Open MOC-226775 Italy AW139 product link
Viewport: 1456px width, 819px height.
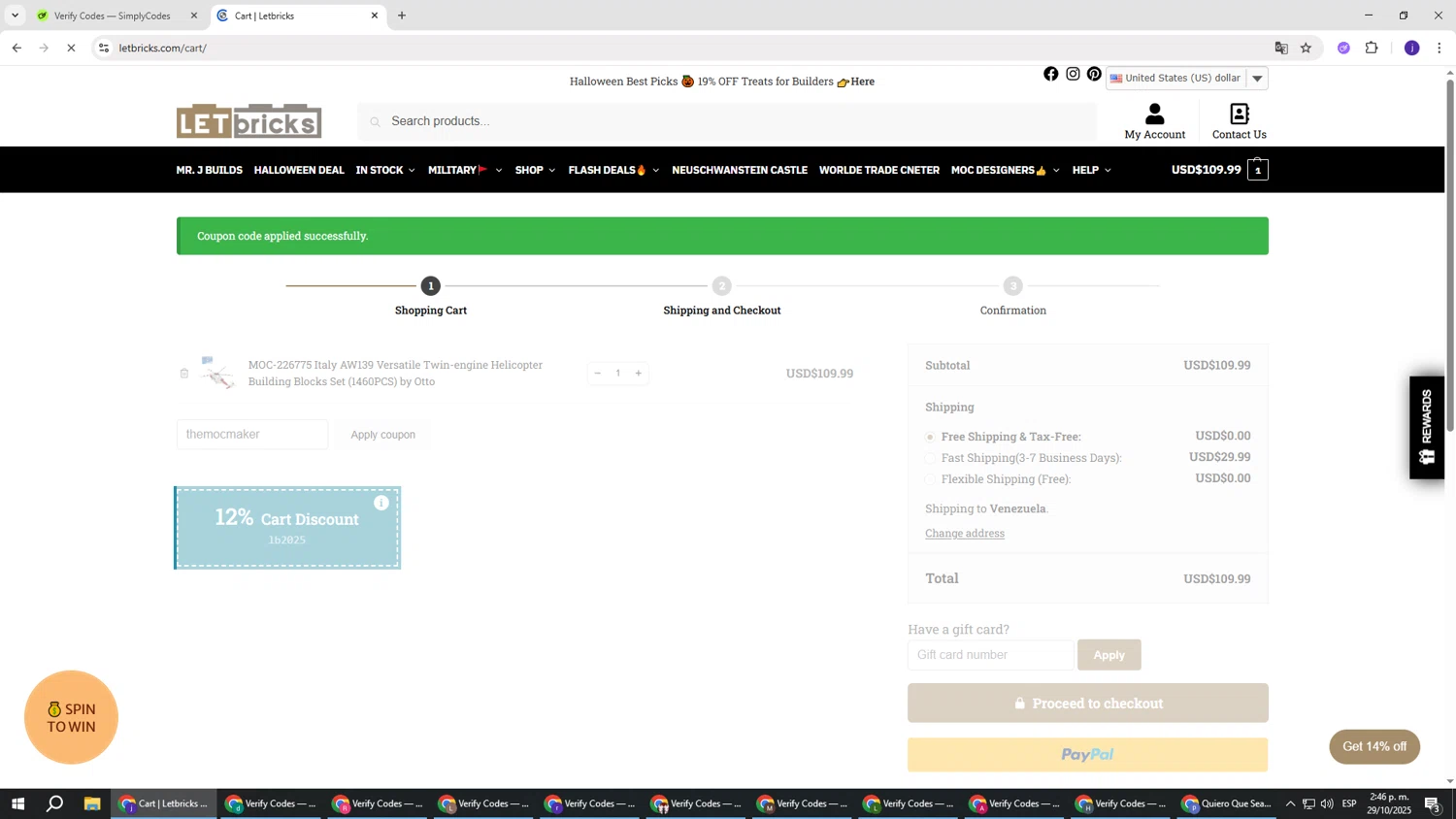(x=395, y=374)
